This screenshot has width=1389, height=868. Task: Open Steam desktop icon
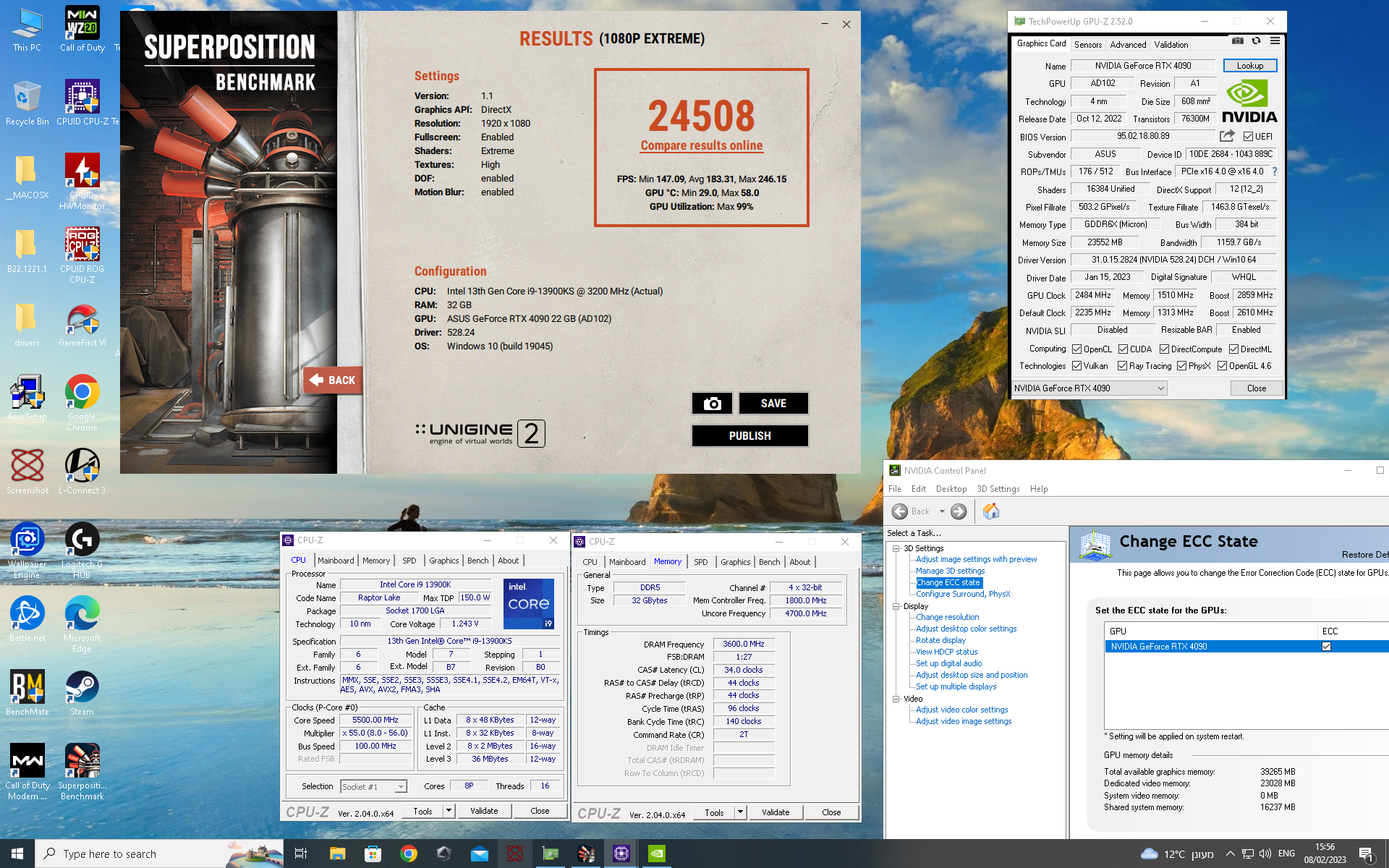pyautogui.click(x=82, y=694)
